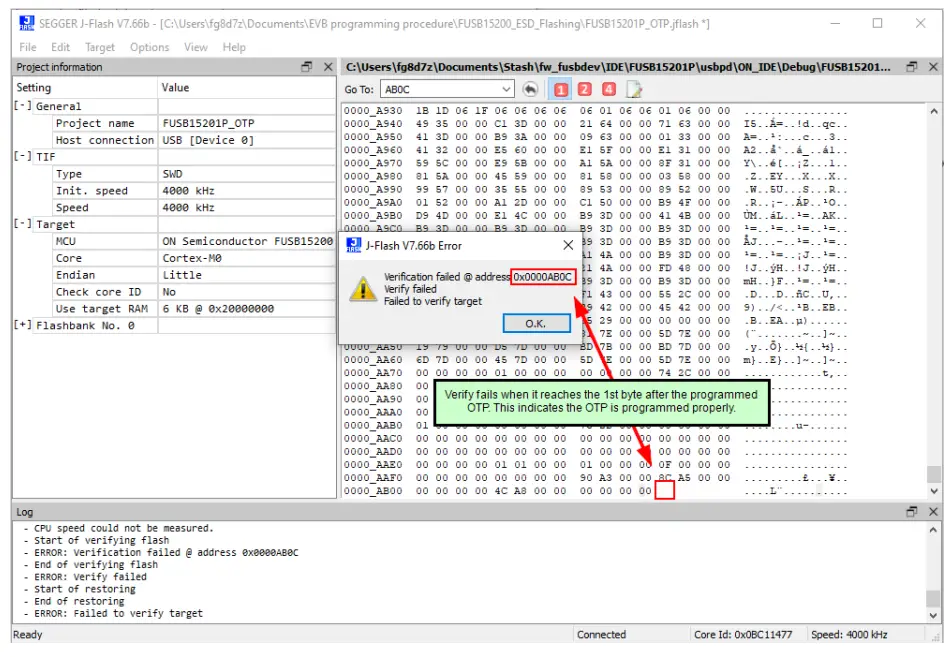951x657 pixels.
Task: Click hex row address 0000_AAF0
Action: (x=372, y=477)
